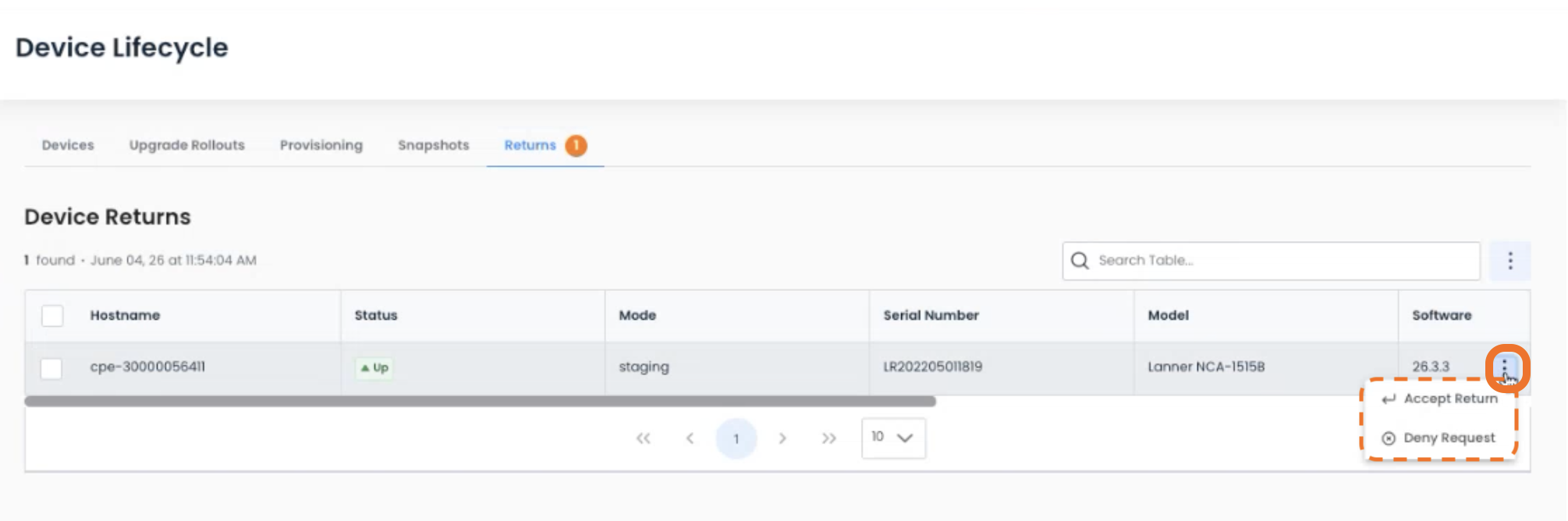The width and height of the screenshot is (1568, 521).
Task: Go to last page double-arrow
Action: (x=828, y=438)
